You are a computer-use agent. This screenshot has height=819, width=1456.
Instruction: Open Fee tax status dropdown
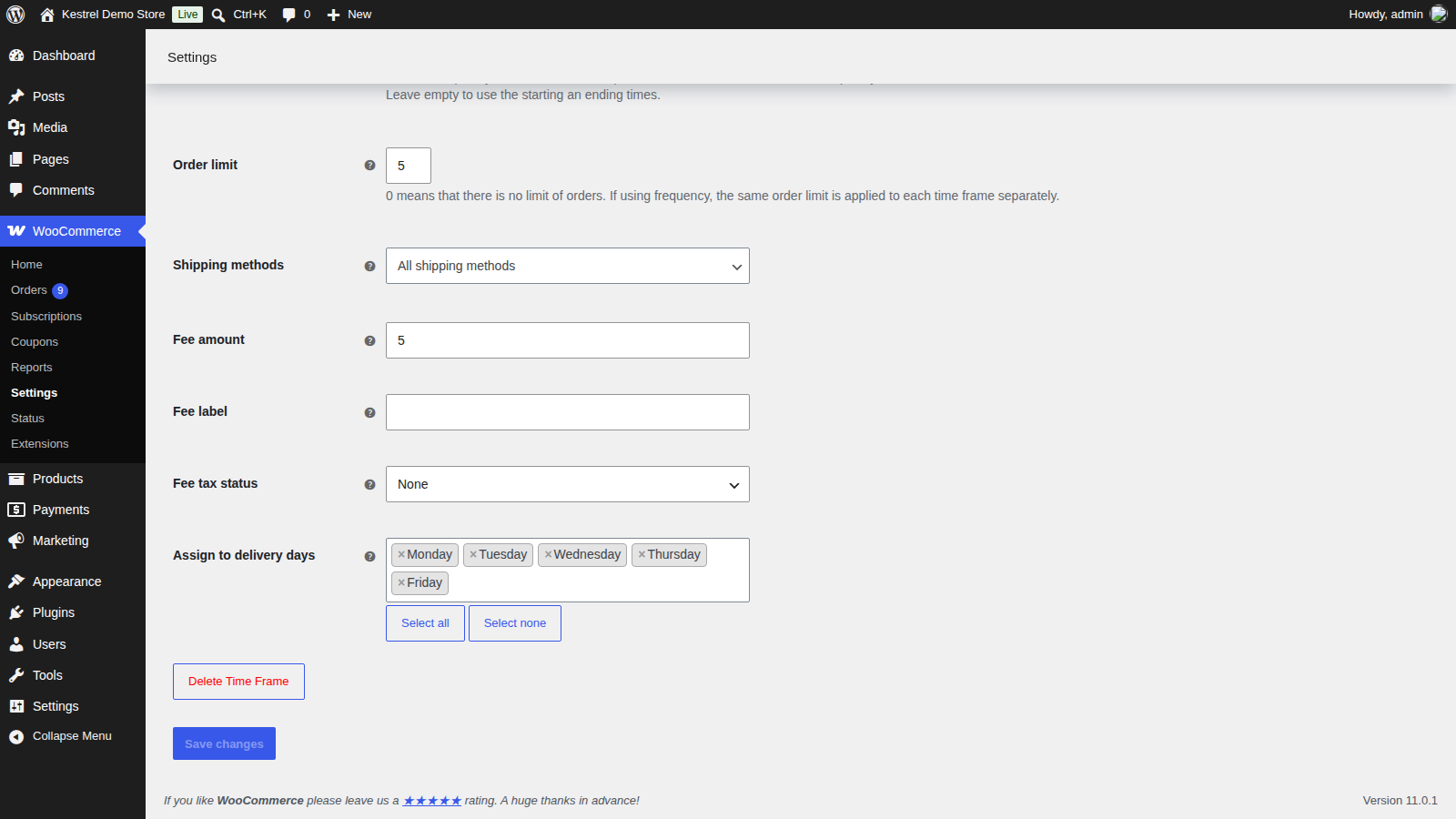point(568,484)
